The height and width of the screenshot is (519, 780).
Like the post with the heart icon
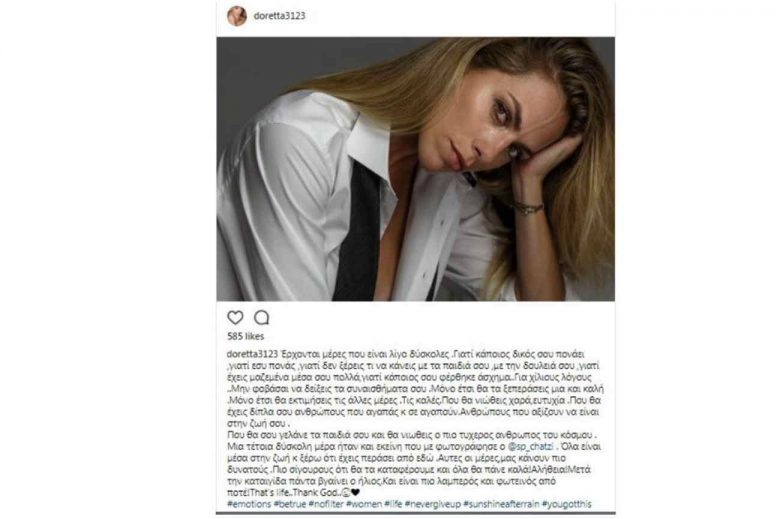(235, 317)
